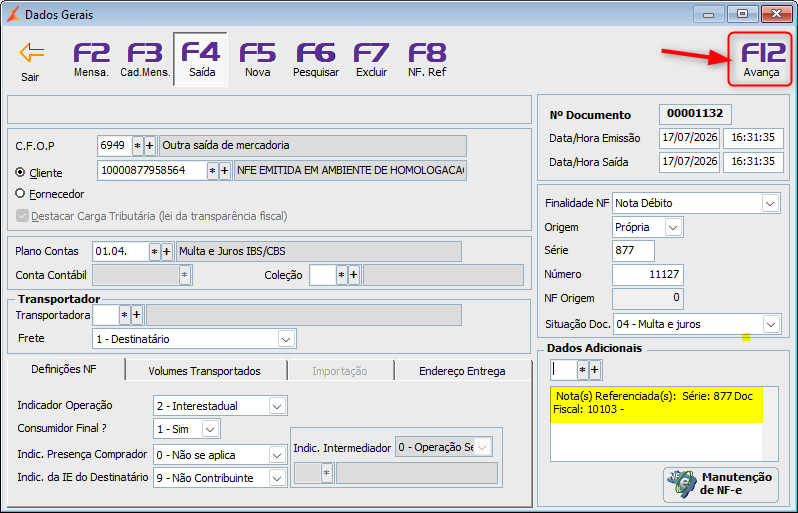Click F6 Pesquisar to search
The height and width of the screenshot is (513, 798).
[316, 59]
